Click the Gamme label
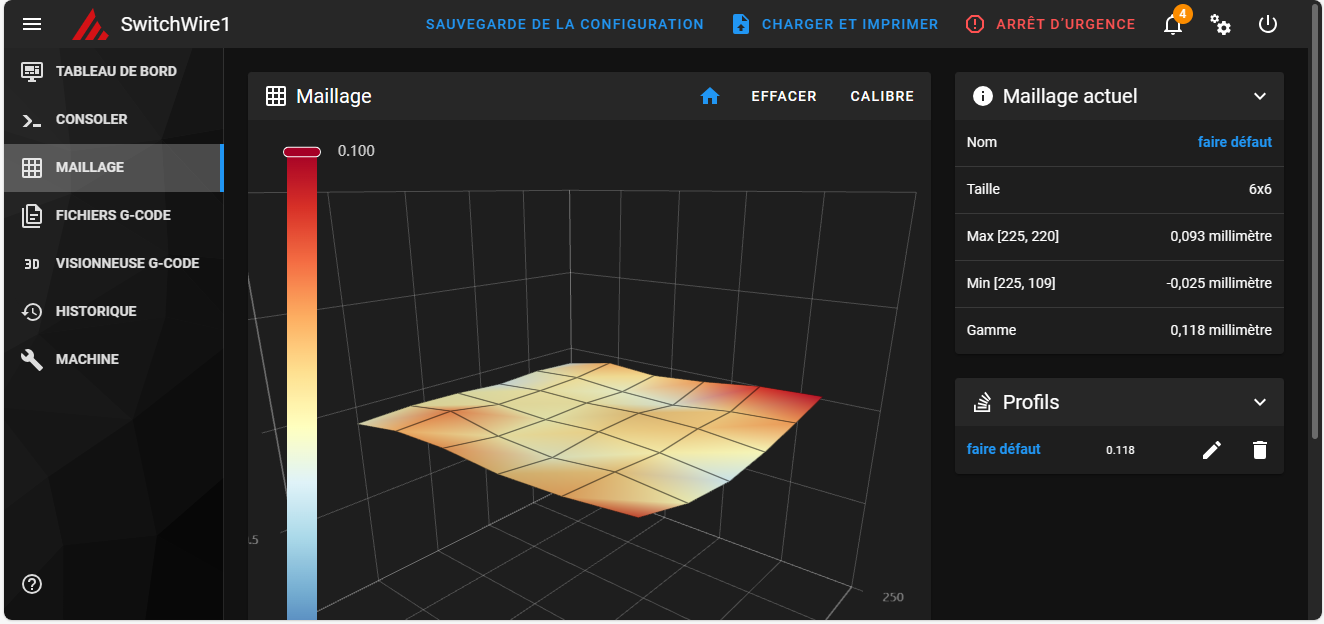The image size is (1324, 624). pos(991,330)
